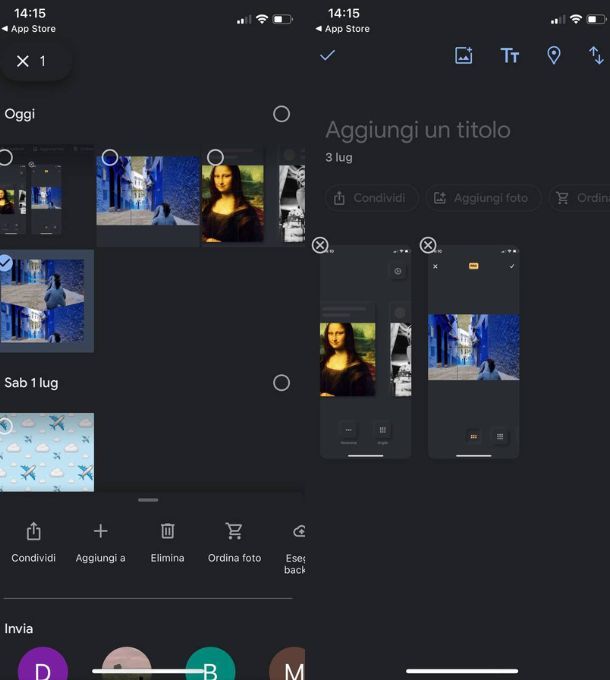Tap the sort arrows icon

596,56
